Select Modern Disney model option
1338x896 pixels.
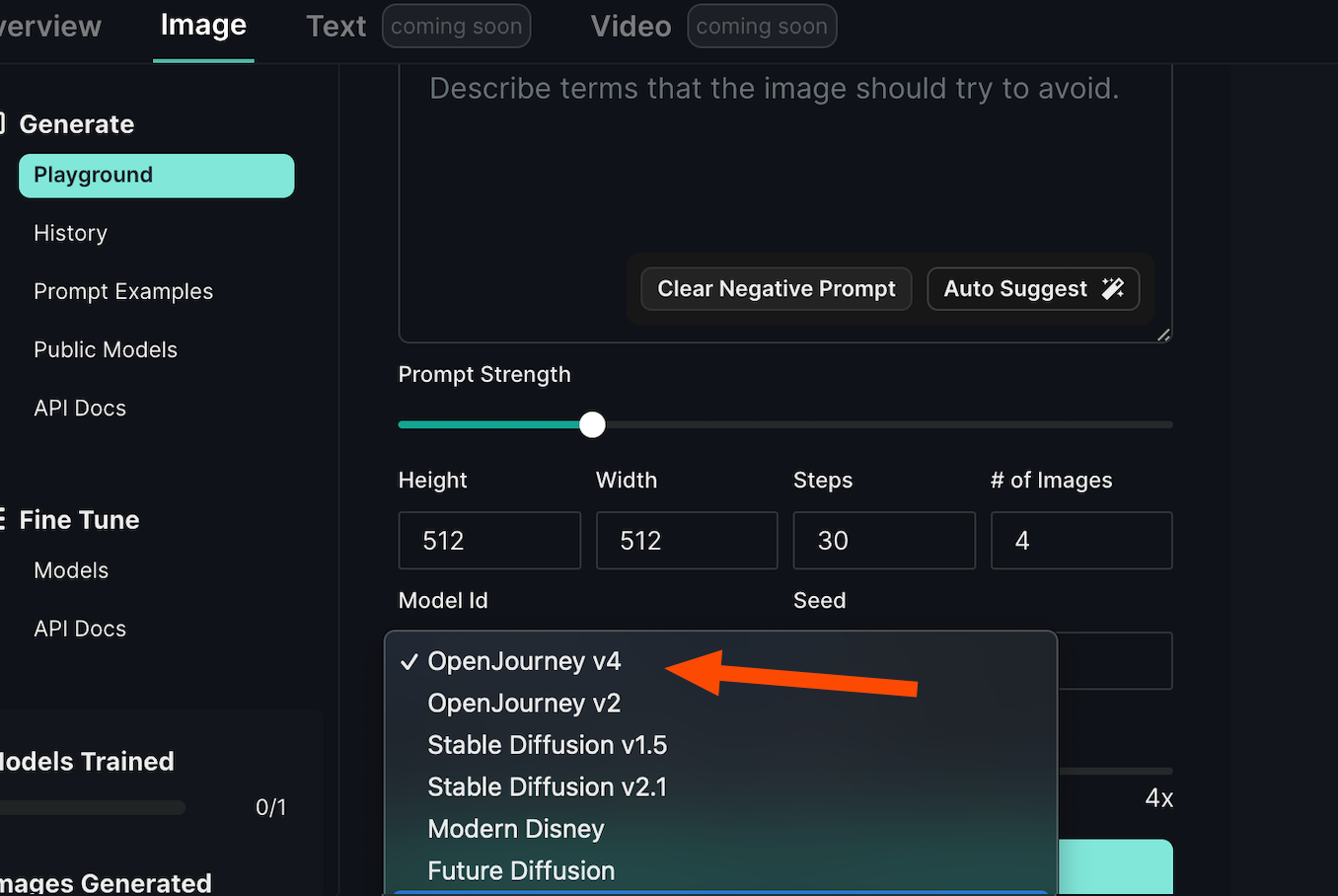point(516,829)
